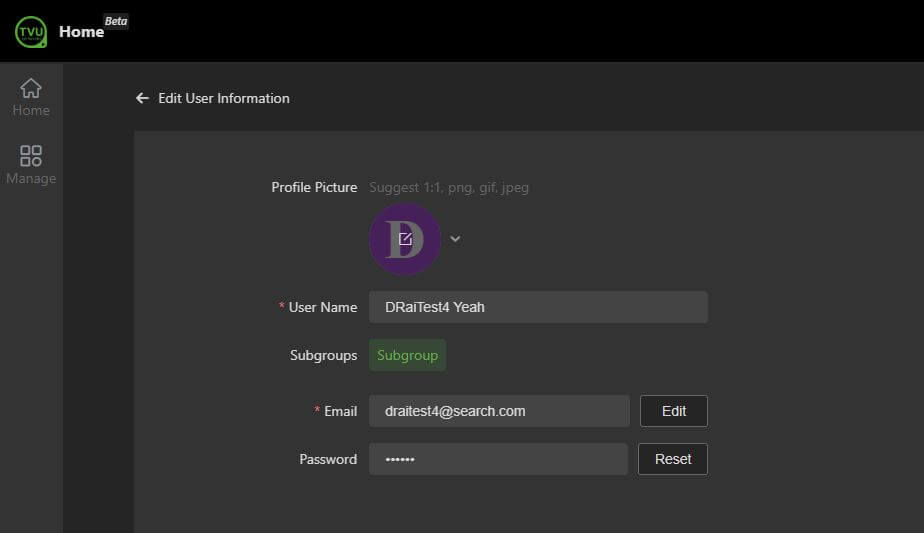Select the green Subgroup tag
This screenshot has height=533, width=924.
[407, 355]
